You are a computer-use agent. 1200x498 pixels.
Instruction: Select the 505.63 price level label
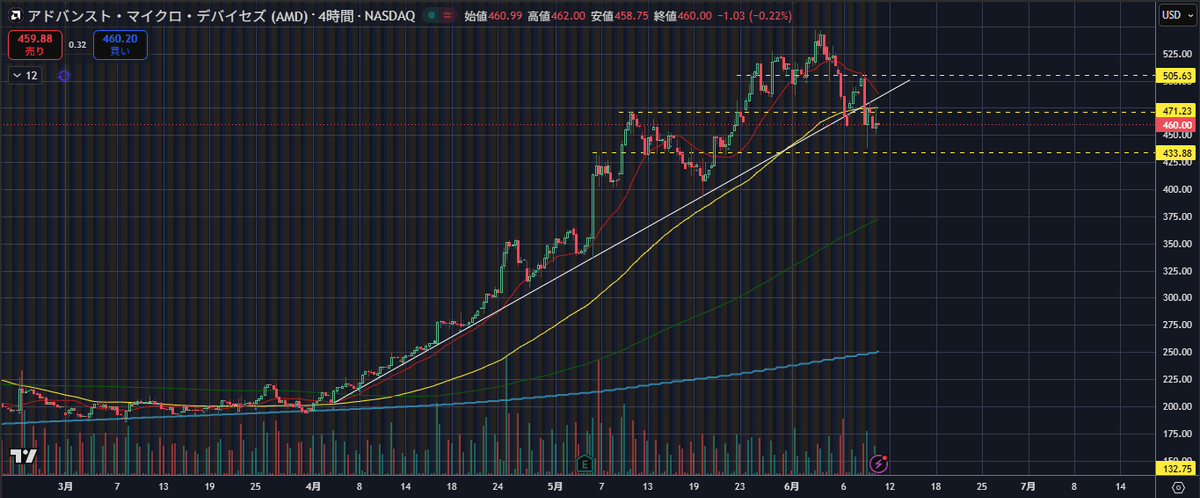[1174, 76]
